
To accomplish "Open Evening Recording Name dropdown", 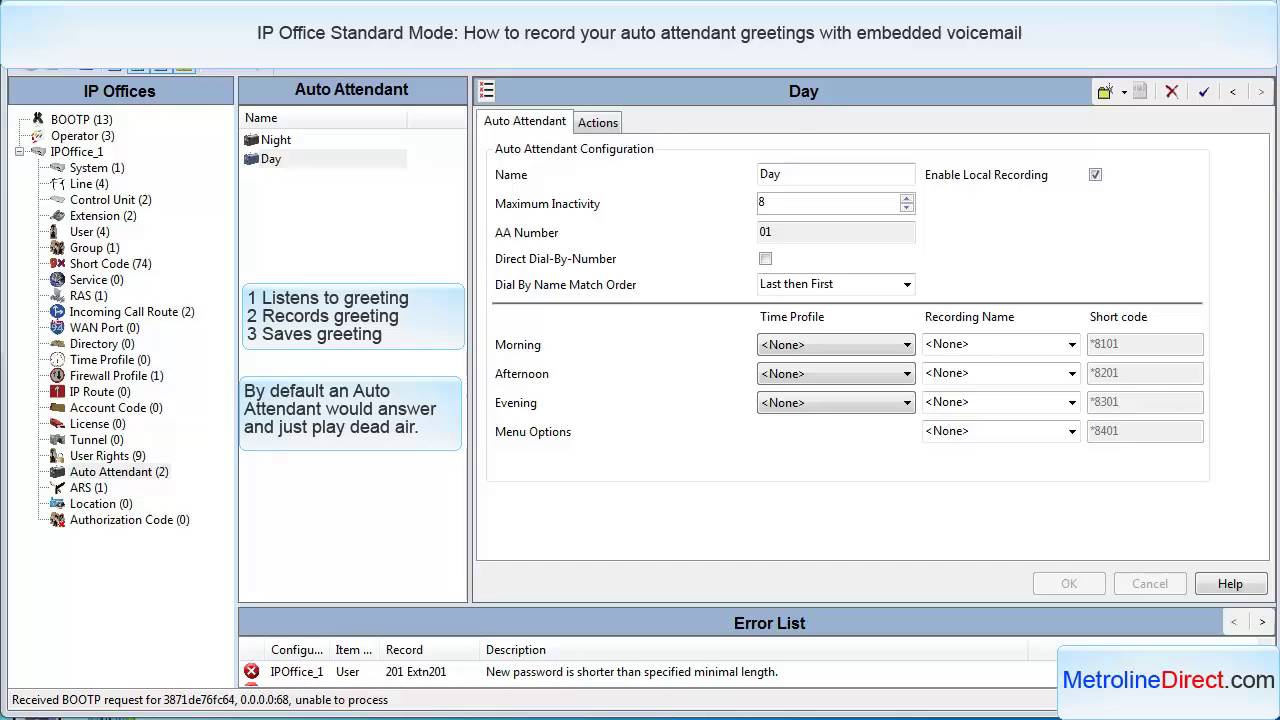I will tap(1072, 403).
